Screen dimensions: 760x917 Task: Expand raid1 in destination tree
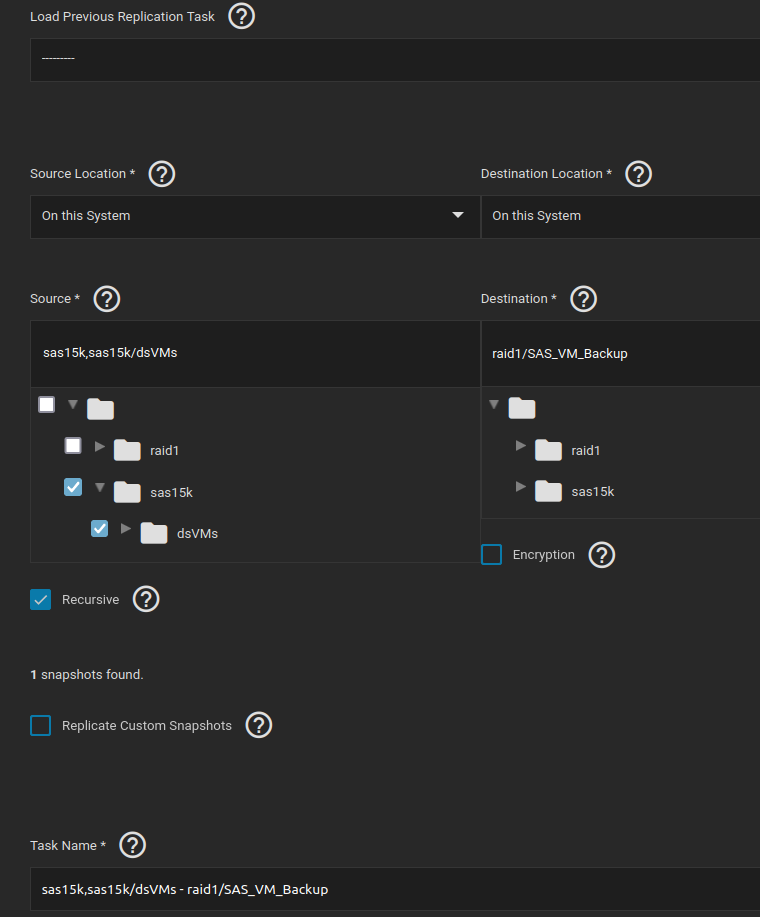520,445
